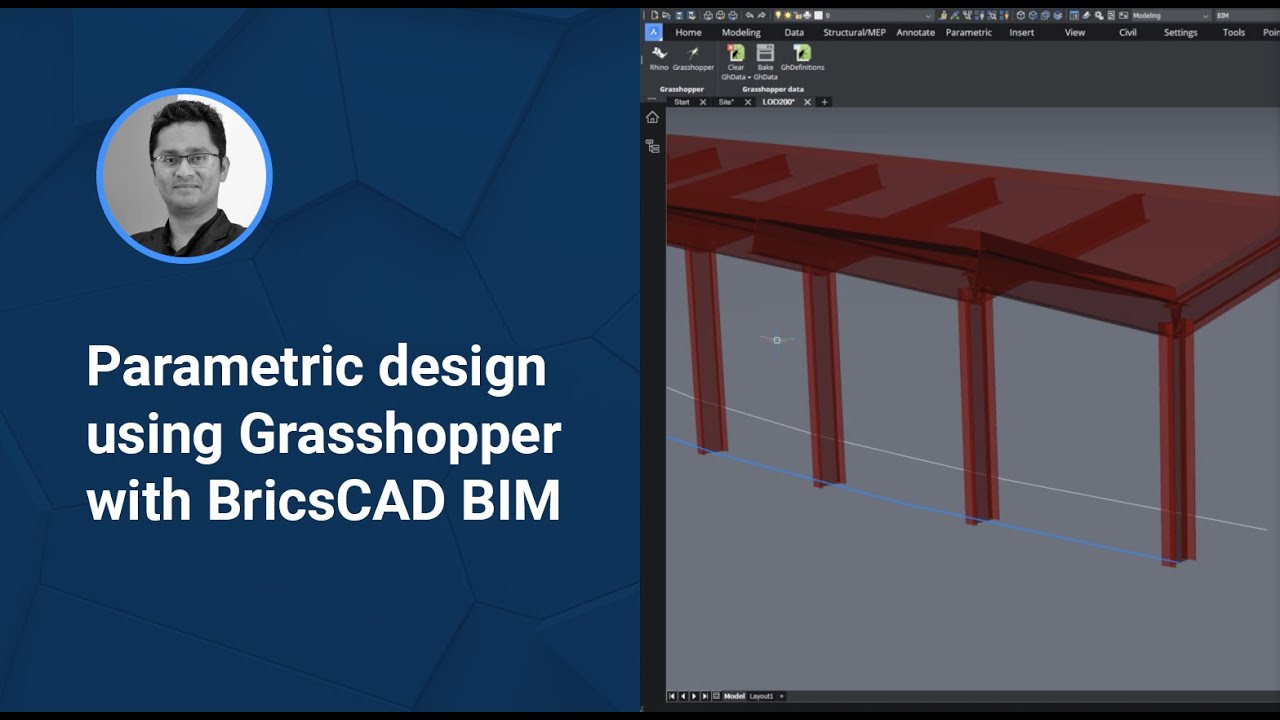Image resolution: width=1280 pixels, height=720 pixels.
Task: Switch to the View ribbon tab
Action: (x=1075, y=32)
